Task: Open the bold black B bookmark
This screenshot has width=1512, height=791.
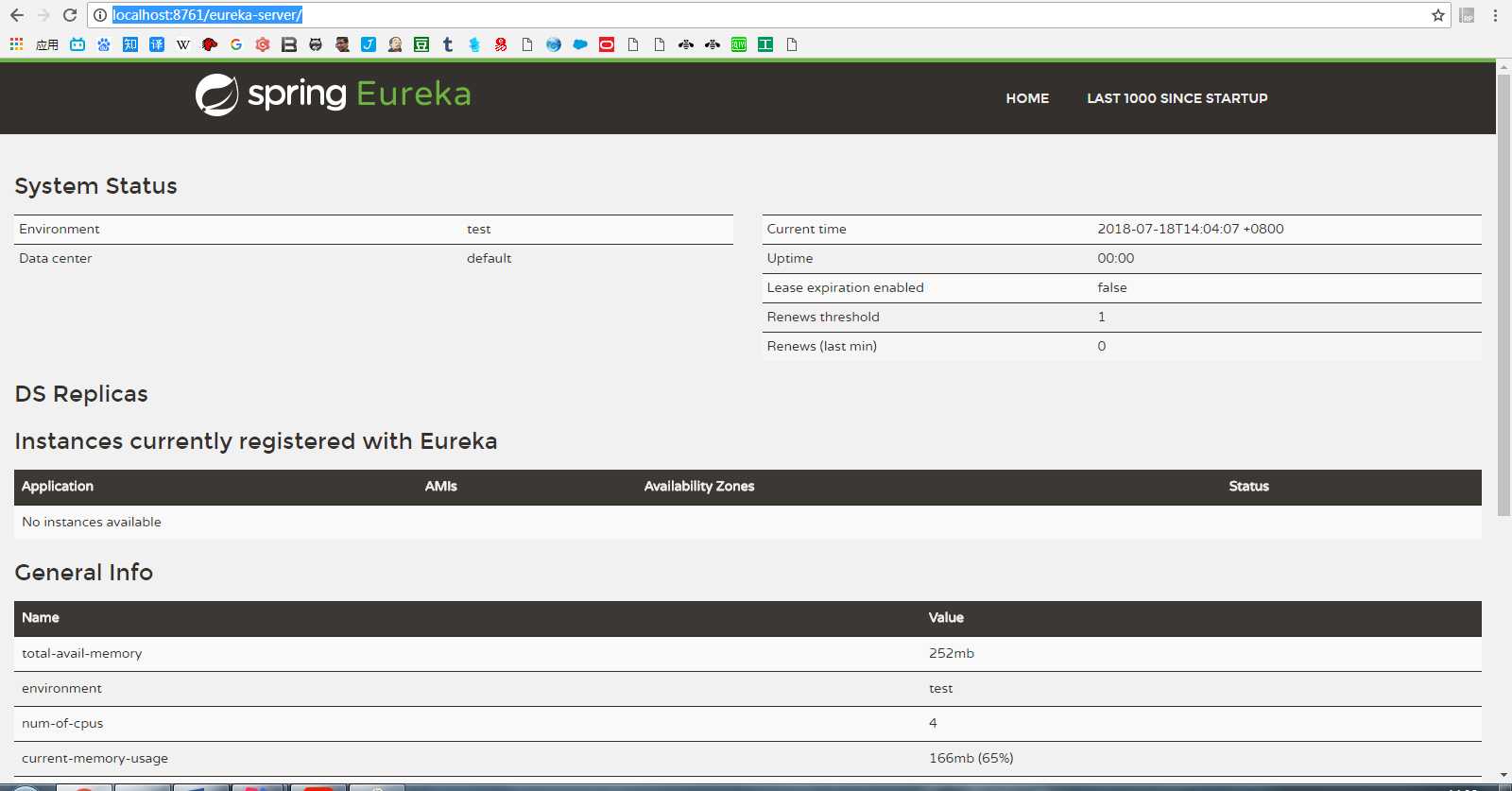Action: (289, 44)
